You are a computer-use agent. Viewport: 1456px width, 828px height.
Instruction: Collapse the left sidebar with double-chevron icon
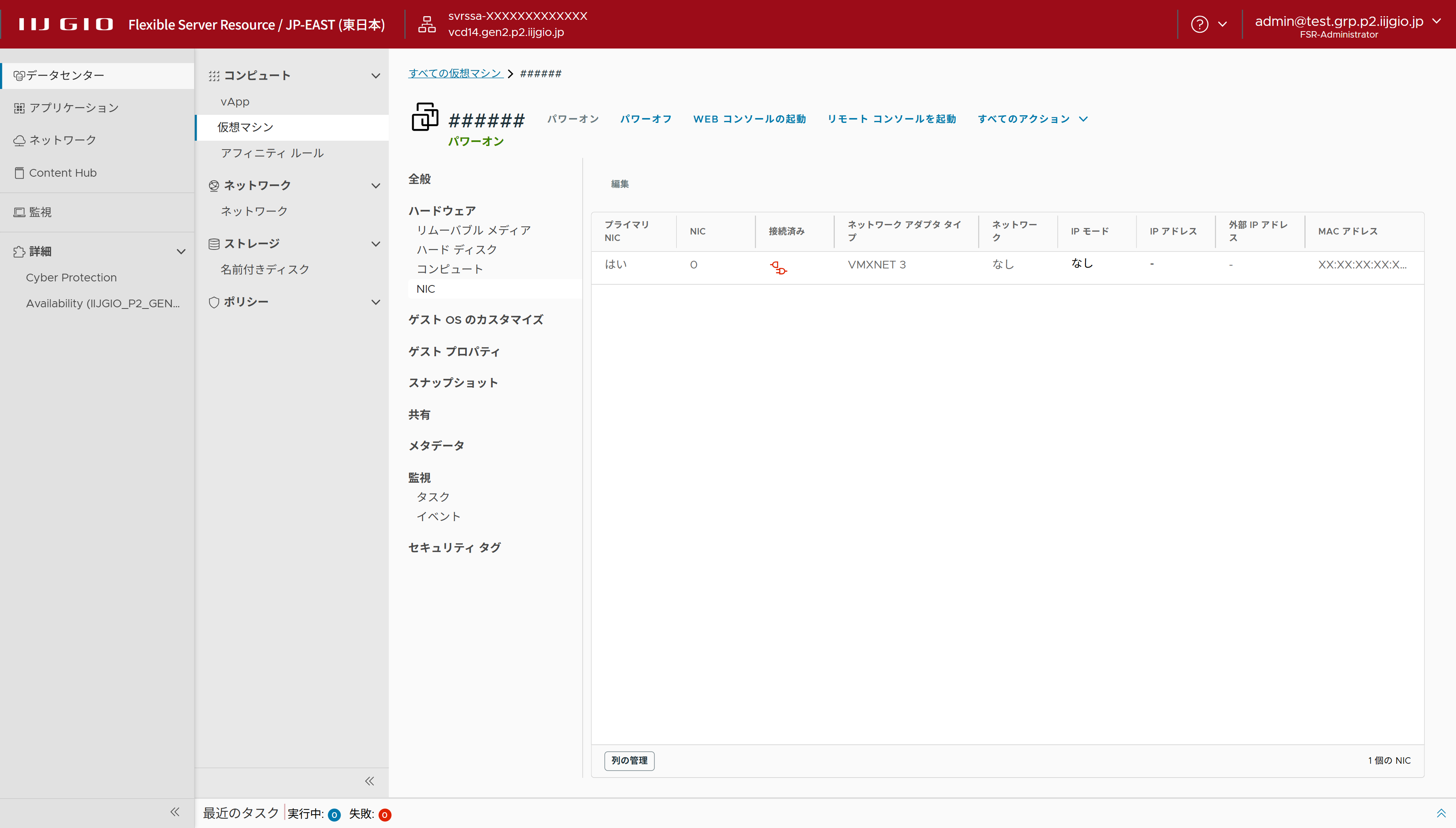(x=175, y=812)
